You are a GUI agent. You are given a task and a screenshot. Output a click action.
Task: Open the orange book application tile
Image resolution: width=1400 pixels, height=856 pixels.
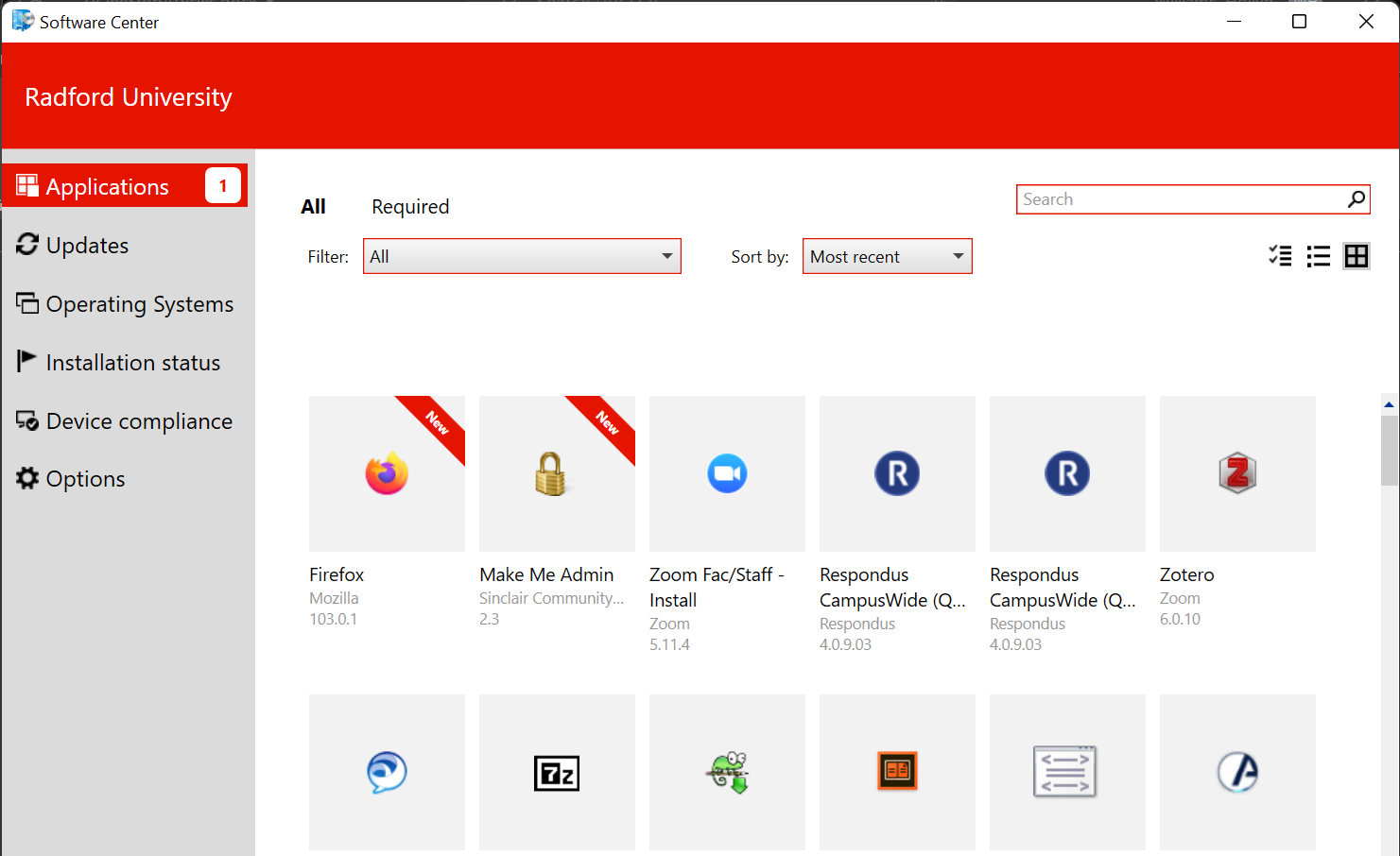point(897,771)
